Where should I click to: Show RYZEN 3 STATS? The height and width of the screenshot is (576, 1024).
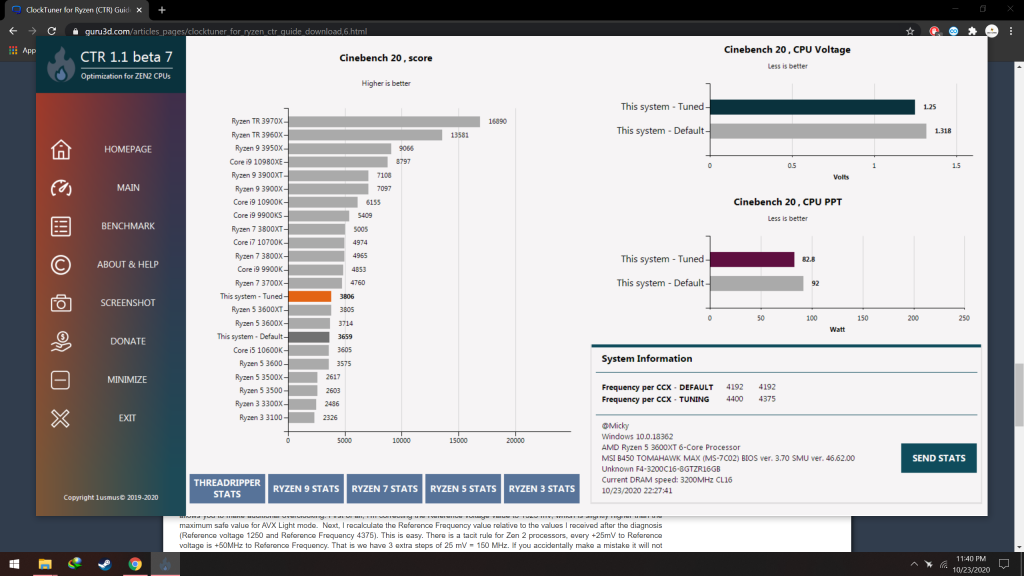(541, 488)
